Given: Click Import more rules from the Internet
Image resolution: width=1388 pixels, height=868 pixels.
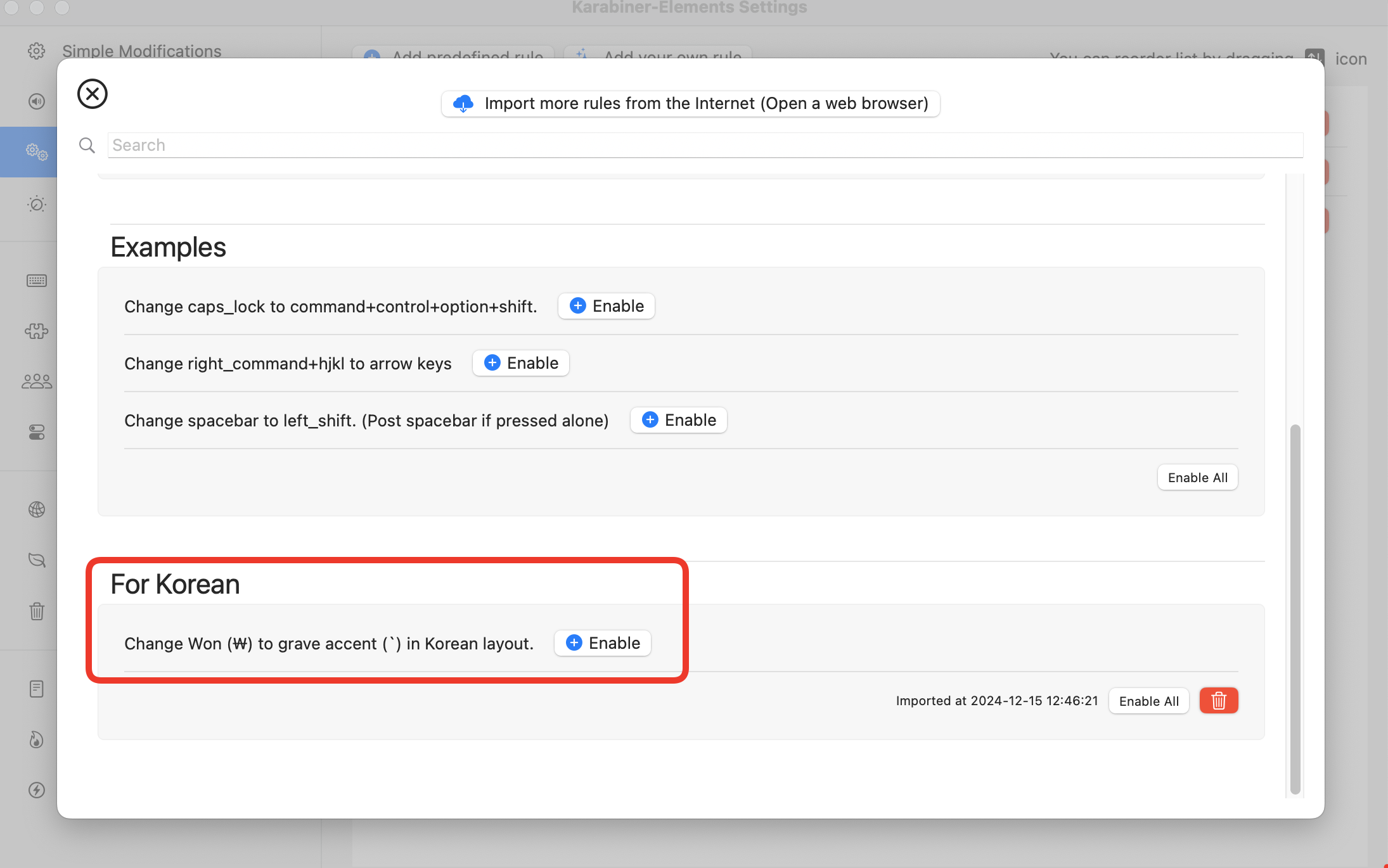Looking at the screenshot, I should pyautogui.click(x=690, y=103).
